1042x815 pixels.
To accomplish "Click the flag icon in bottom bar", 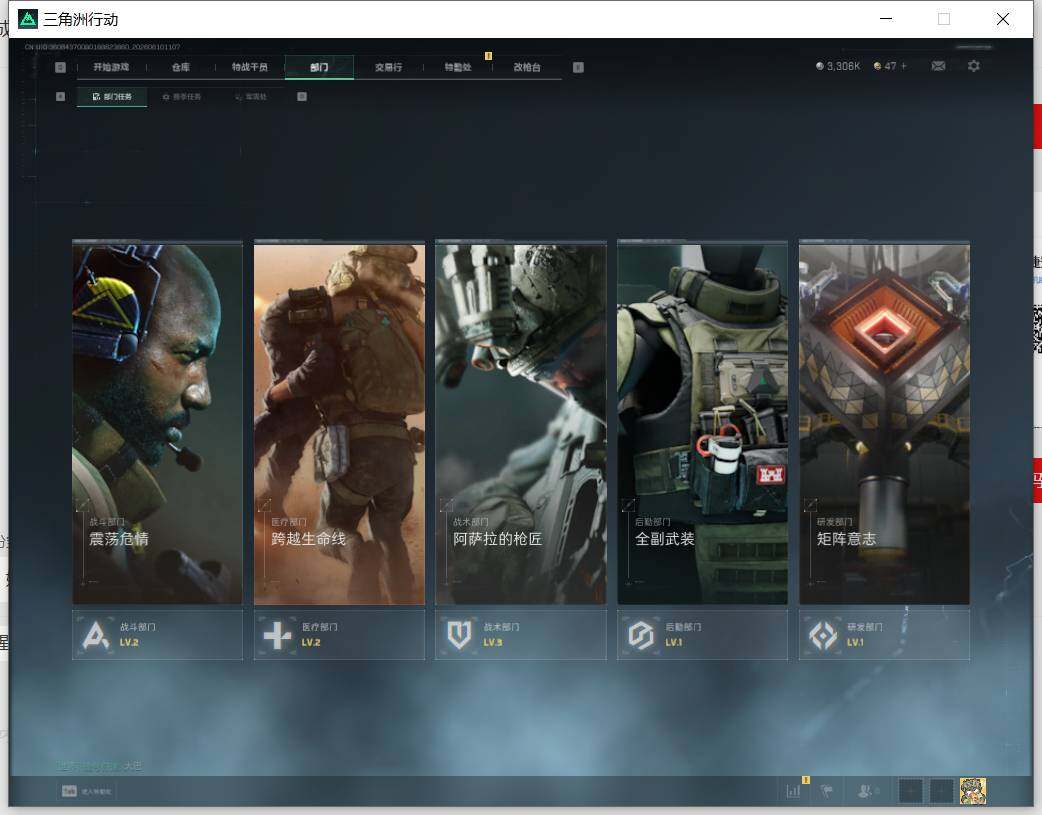I will pos(827,791).
